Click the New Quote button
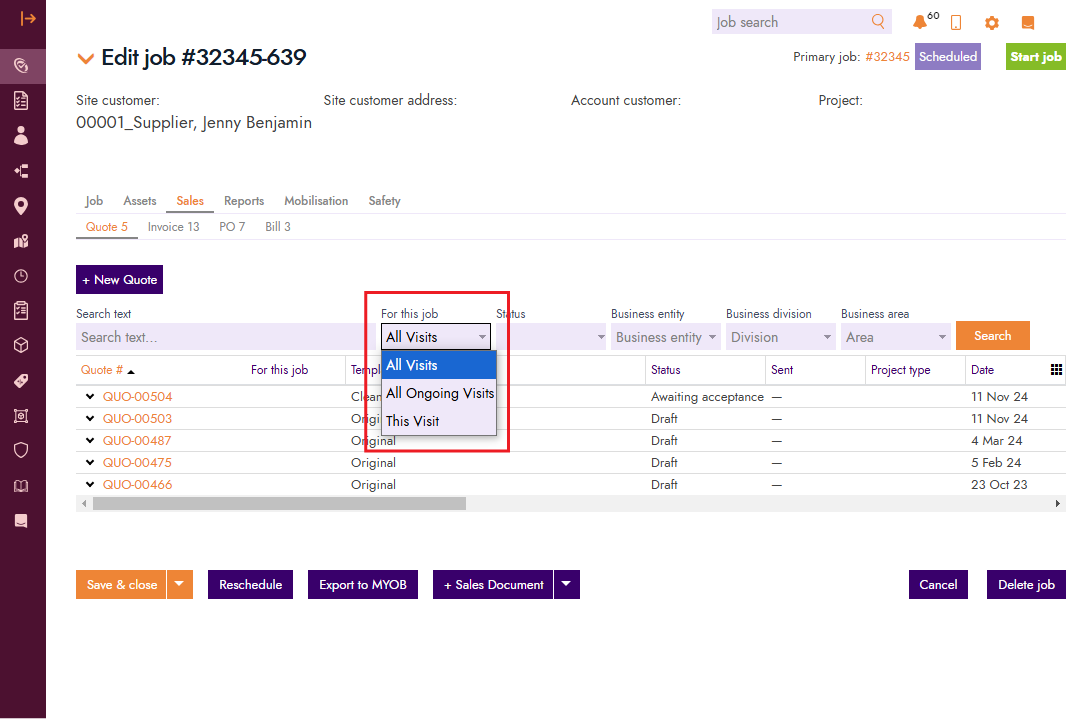The height and width of the screenshot is (719, 1072). (x=119, y=280)
